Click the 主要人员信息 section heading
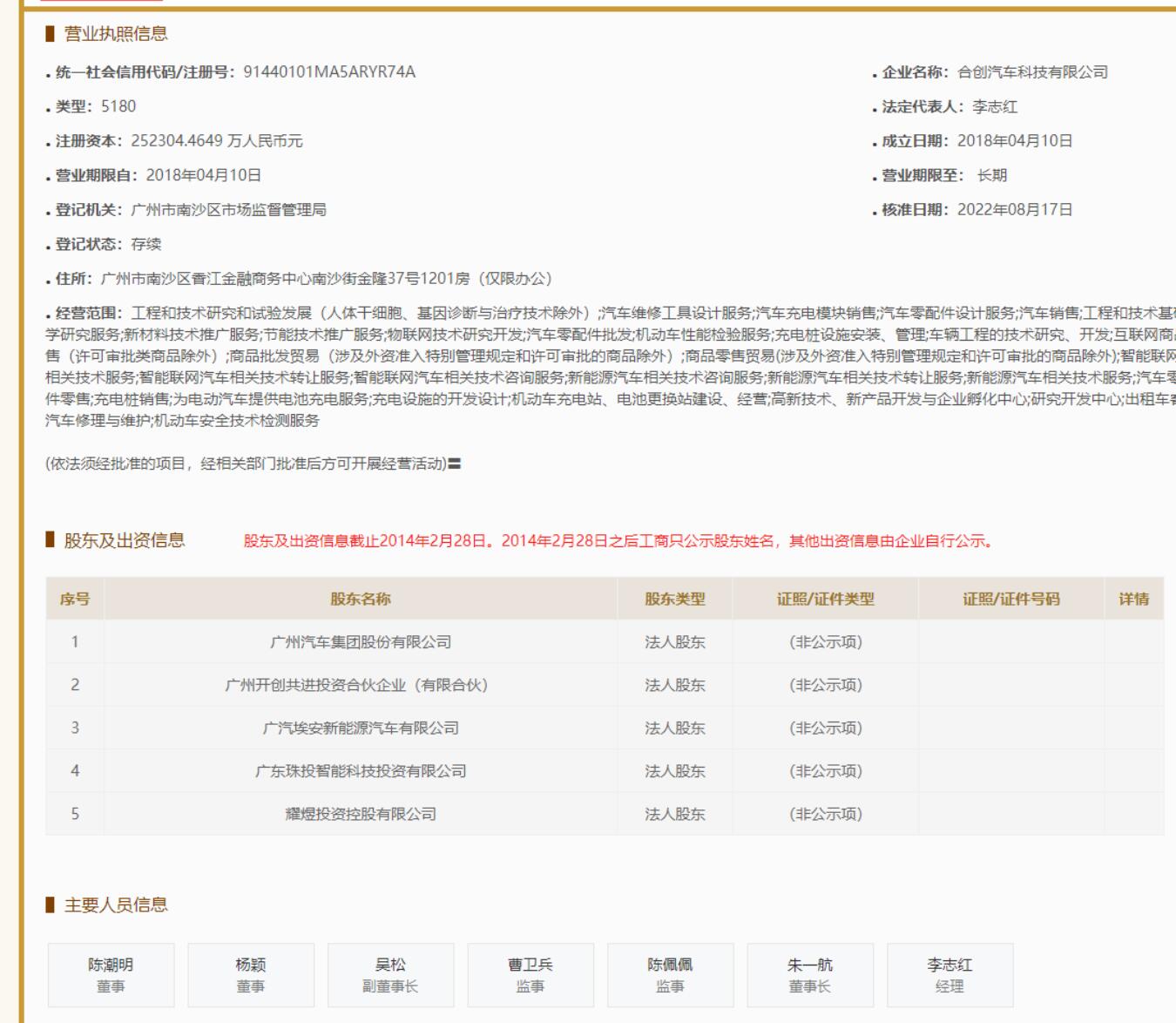Screen dimensions: 1176x1023 pyautogui.click(x=116, y=905)
